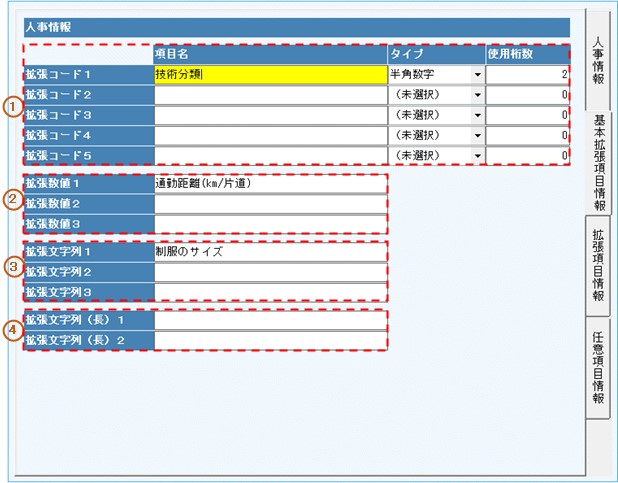Image resolution: width=618 pixels, height=483 pixels.
Task: Select the 拡張文字列（長）2 input field
Action: pos(270,341)
